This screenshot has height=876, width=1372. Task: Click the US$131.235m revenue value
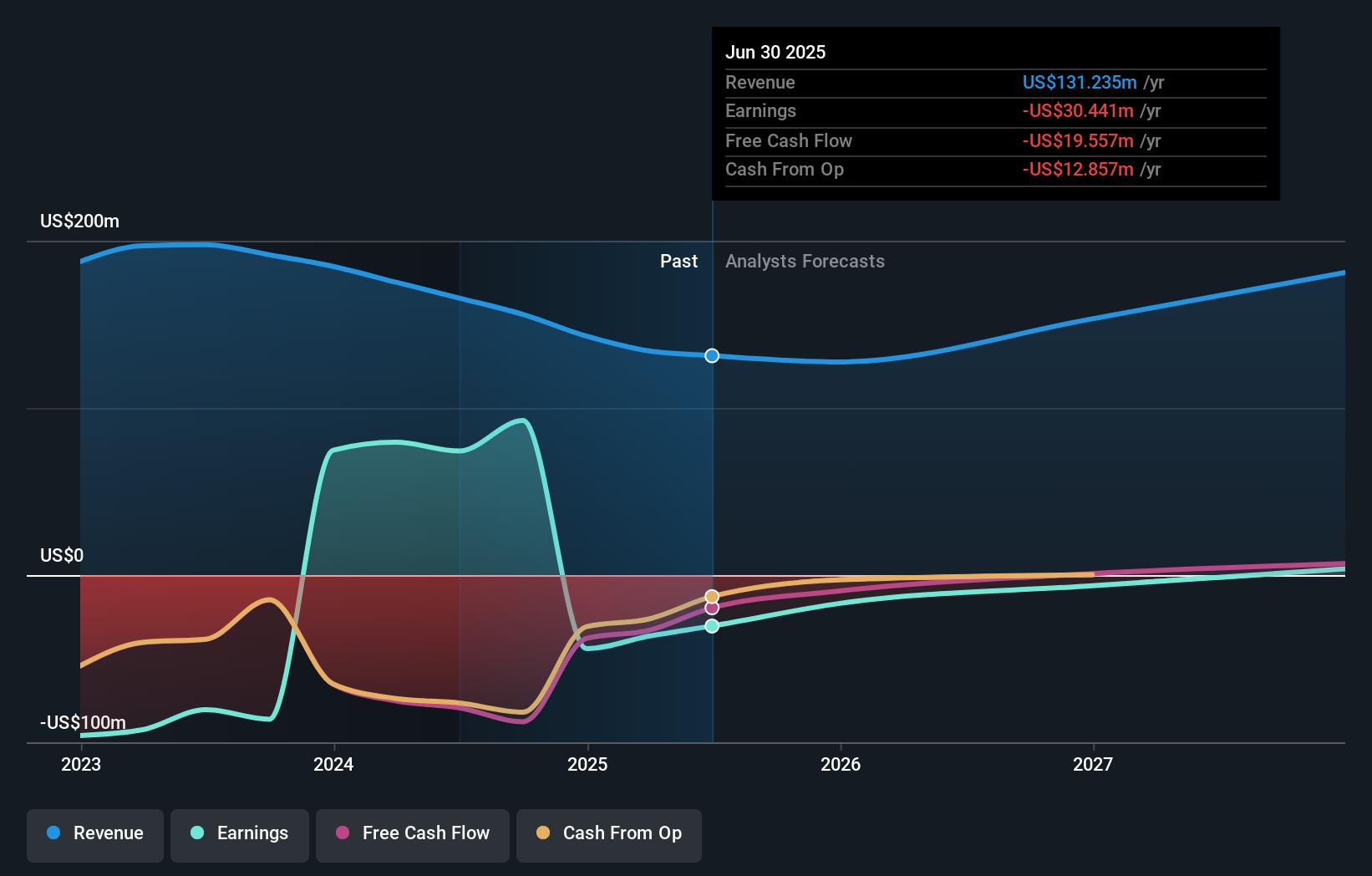click(1080, 82)
